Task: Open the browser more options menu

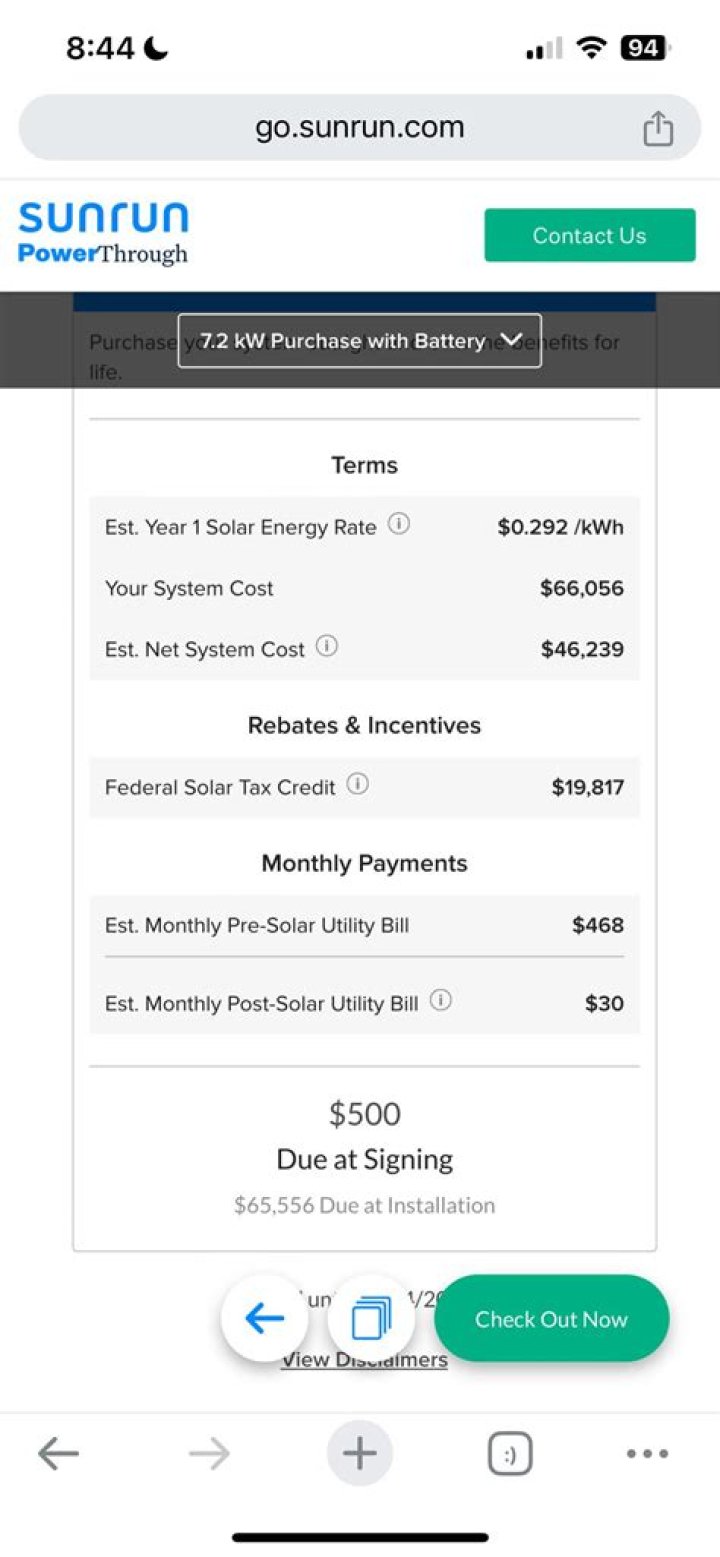Action: (x=647, y=1453)
